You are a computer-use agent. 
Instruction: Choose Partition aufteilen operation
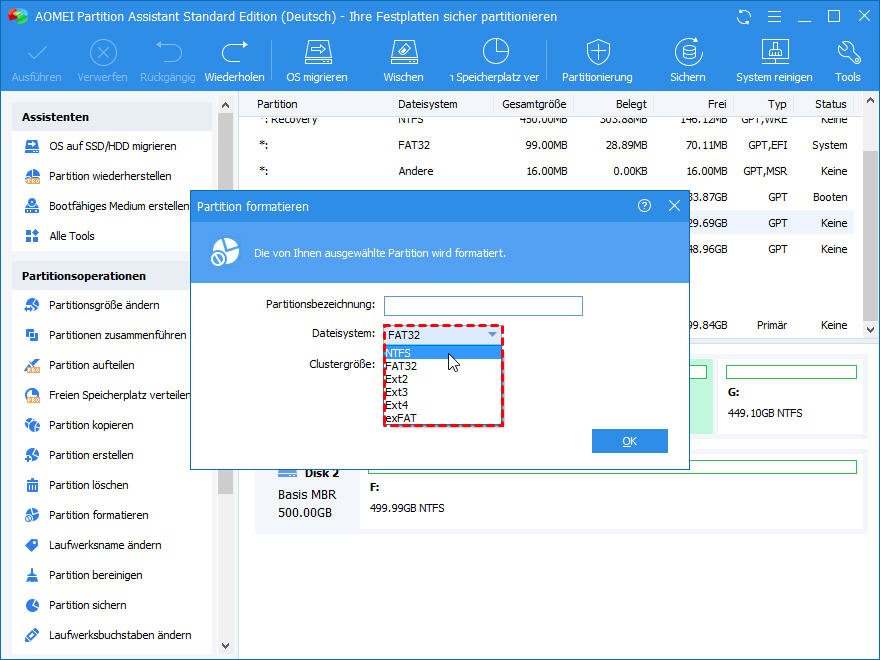click(x=80, y=365)
